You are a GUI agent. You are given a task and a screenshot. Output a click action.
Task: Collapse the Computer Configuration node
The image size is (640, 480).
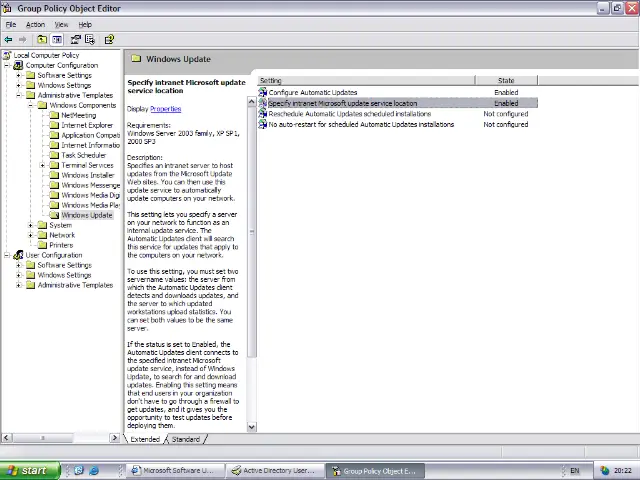[7, 65]
